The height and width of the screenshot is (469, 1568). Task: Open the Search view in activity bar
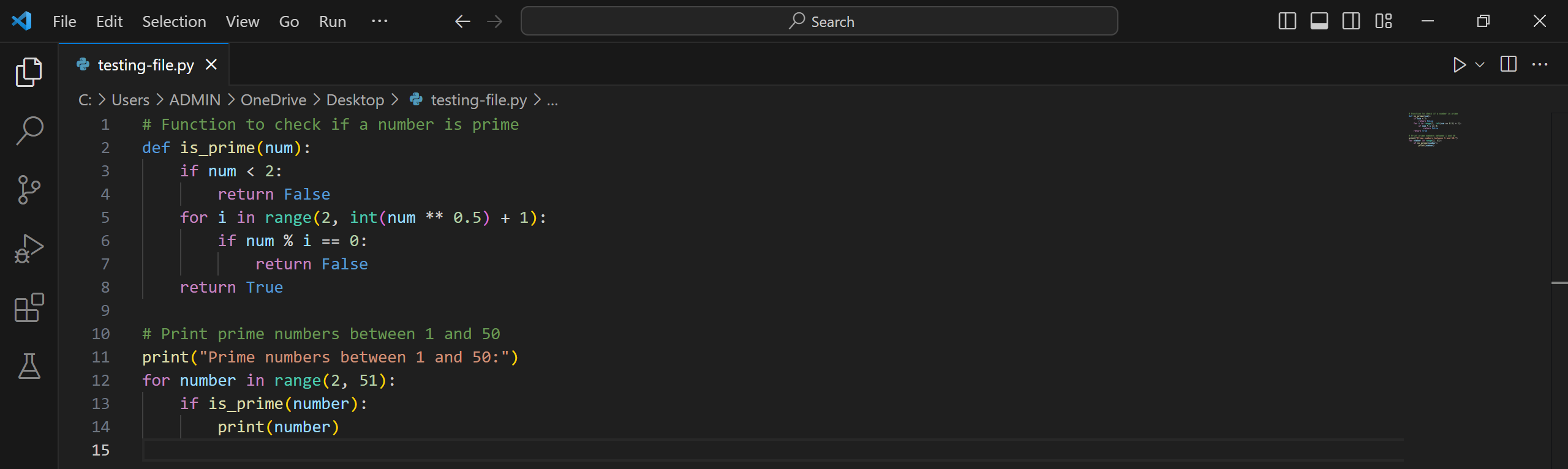[x=29, y=130]
